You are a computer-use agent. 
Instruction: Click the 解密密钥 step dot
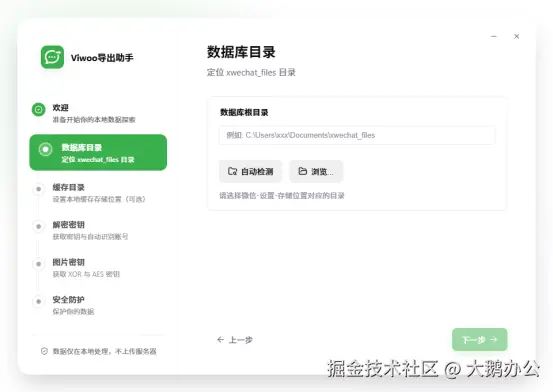point(39,227)
